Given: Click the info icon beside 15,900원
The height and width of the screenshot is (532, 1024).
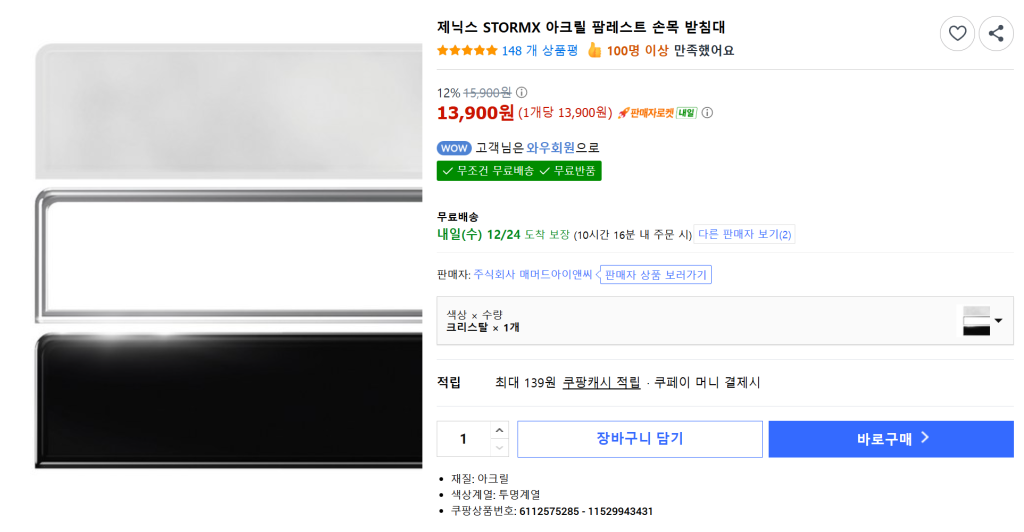Looking at the screenshot, I should coord(521,93).
